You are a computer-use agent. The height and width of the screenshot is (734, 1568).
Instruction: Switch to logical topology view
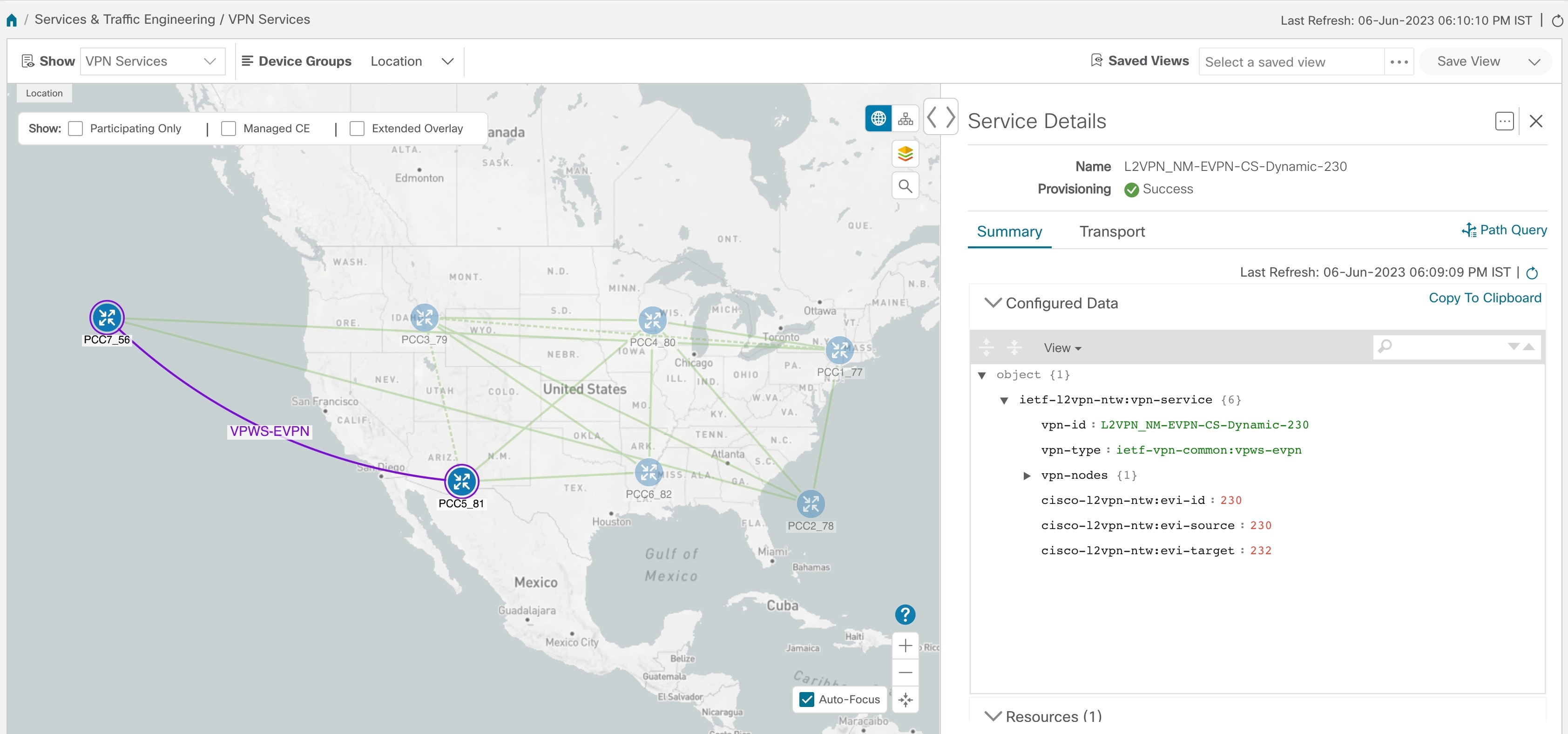pyautogui.click(x=905, y=118)
